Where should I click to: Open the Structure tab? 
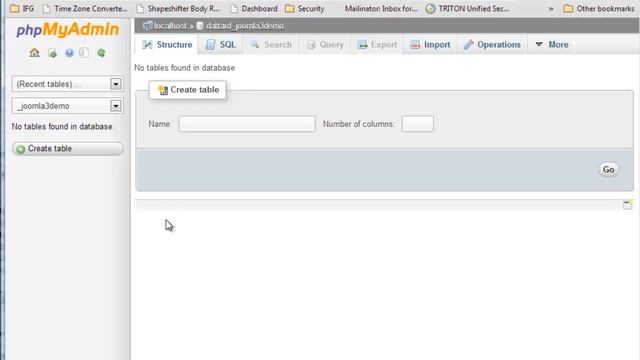tap(167, 44)
